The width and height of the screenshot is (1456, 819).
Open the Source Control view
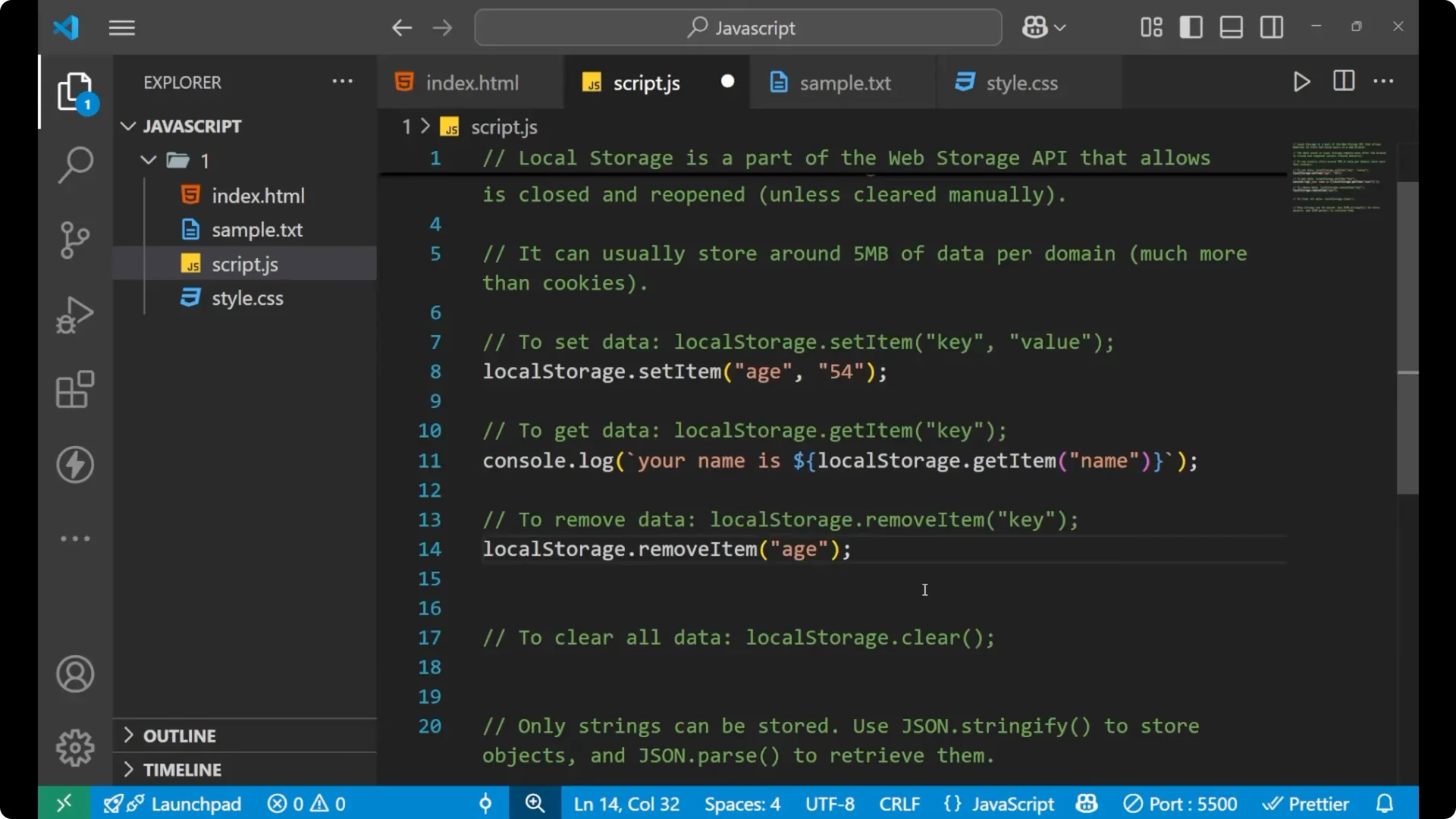tap(74, 240)
